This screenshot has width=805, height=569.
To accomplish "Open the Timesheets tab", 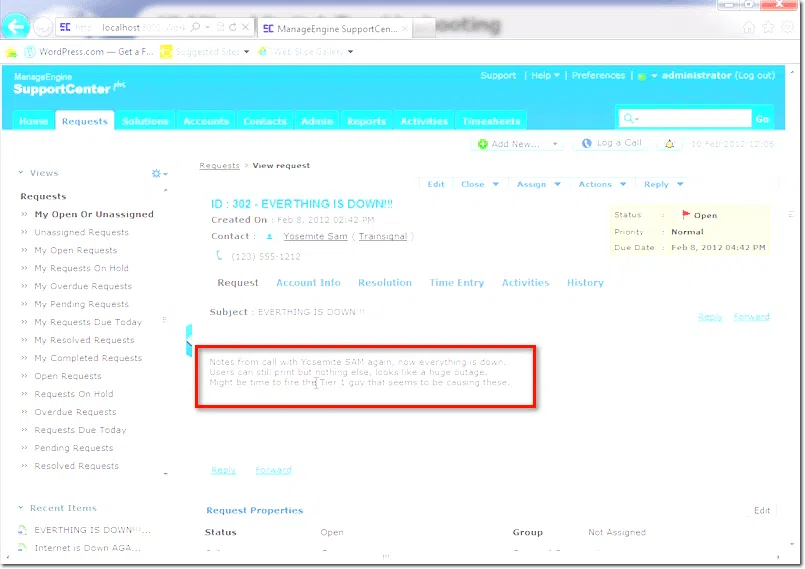I will click(491, 121).
